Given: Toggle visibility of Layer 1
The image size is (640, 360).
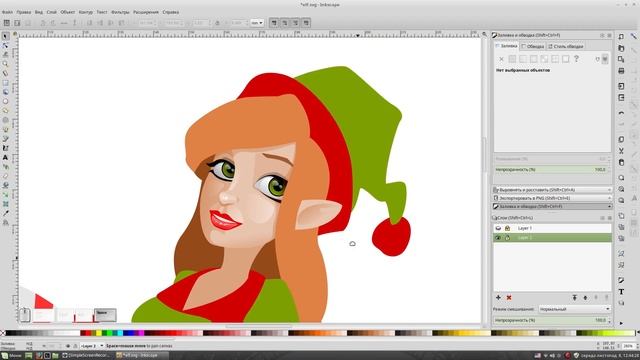Looking at the screenshot, I should [x=498, y=228].
